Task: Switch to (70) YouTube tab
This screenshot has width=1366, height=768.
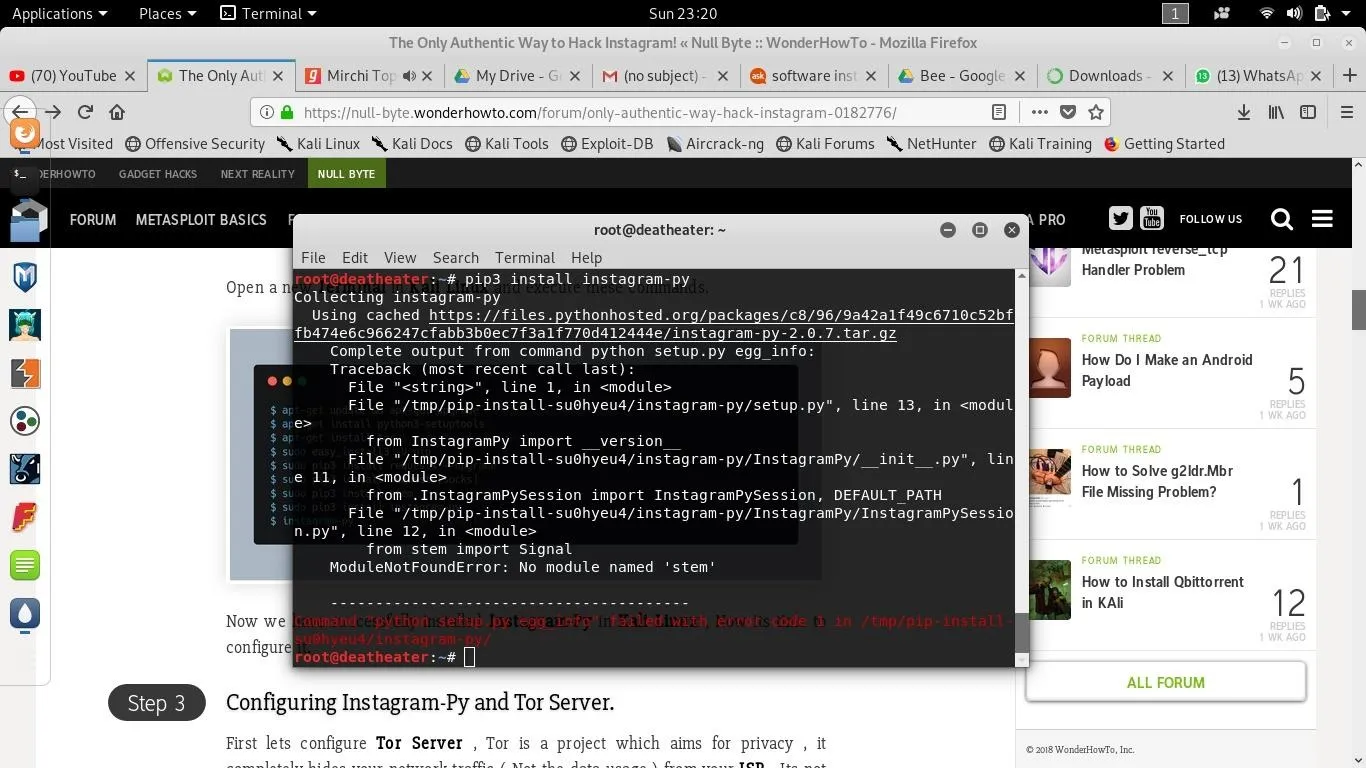Action: click(x=74, y=75)
